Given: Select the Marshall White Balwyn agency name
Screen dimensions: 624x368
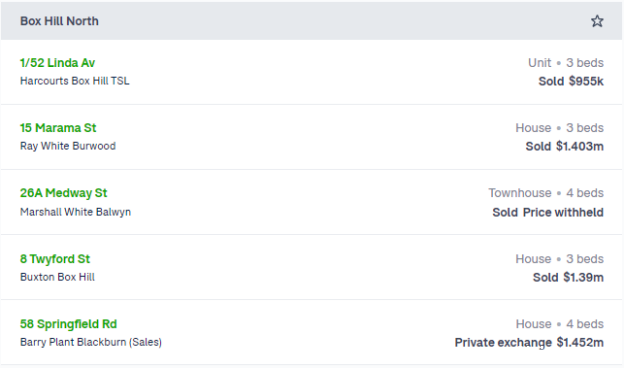Looking at the screenshot, I should 75,212.
